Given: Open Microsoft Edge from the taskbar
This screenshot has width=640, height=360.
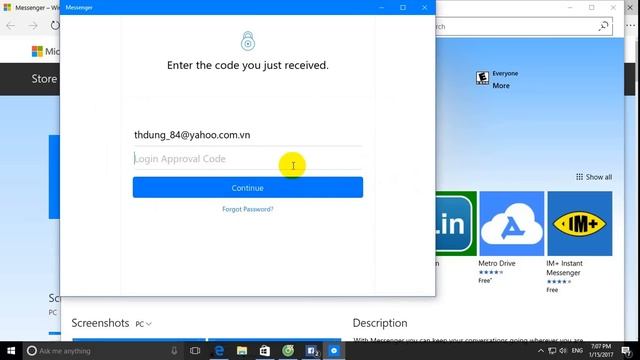Looking at the screenshot, I should click(219, 351).
